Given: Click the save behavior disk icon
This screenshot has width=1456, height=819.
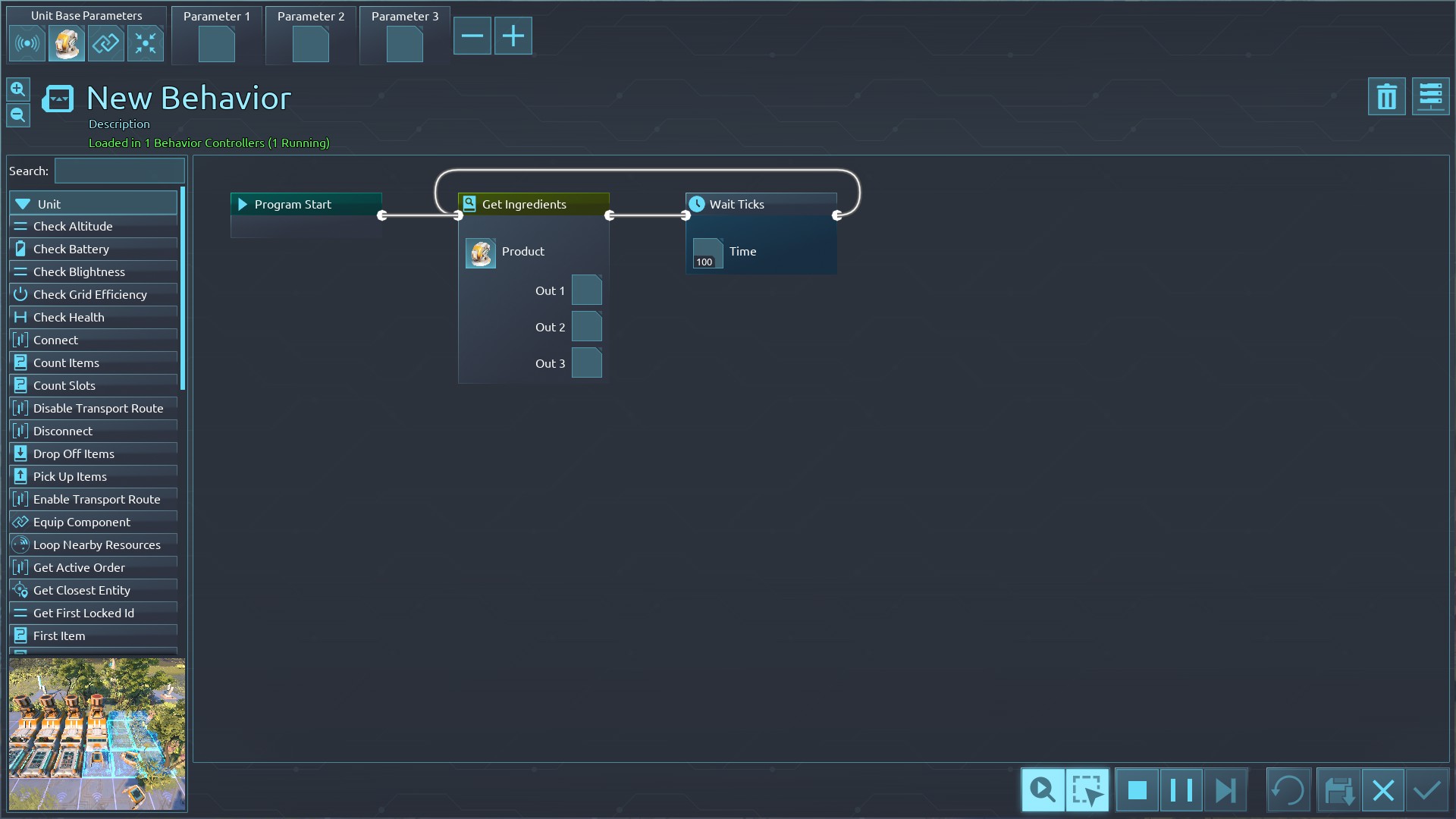Looking at the screenshot, I should [1338, 791].
